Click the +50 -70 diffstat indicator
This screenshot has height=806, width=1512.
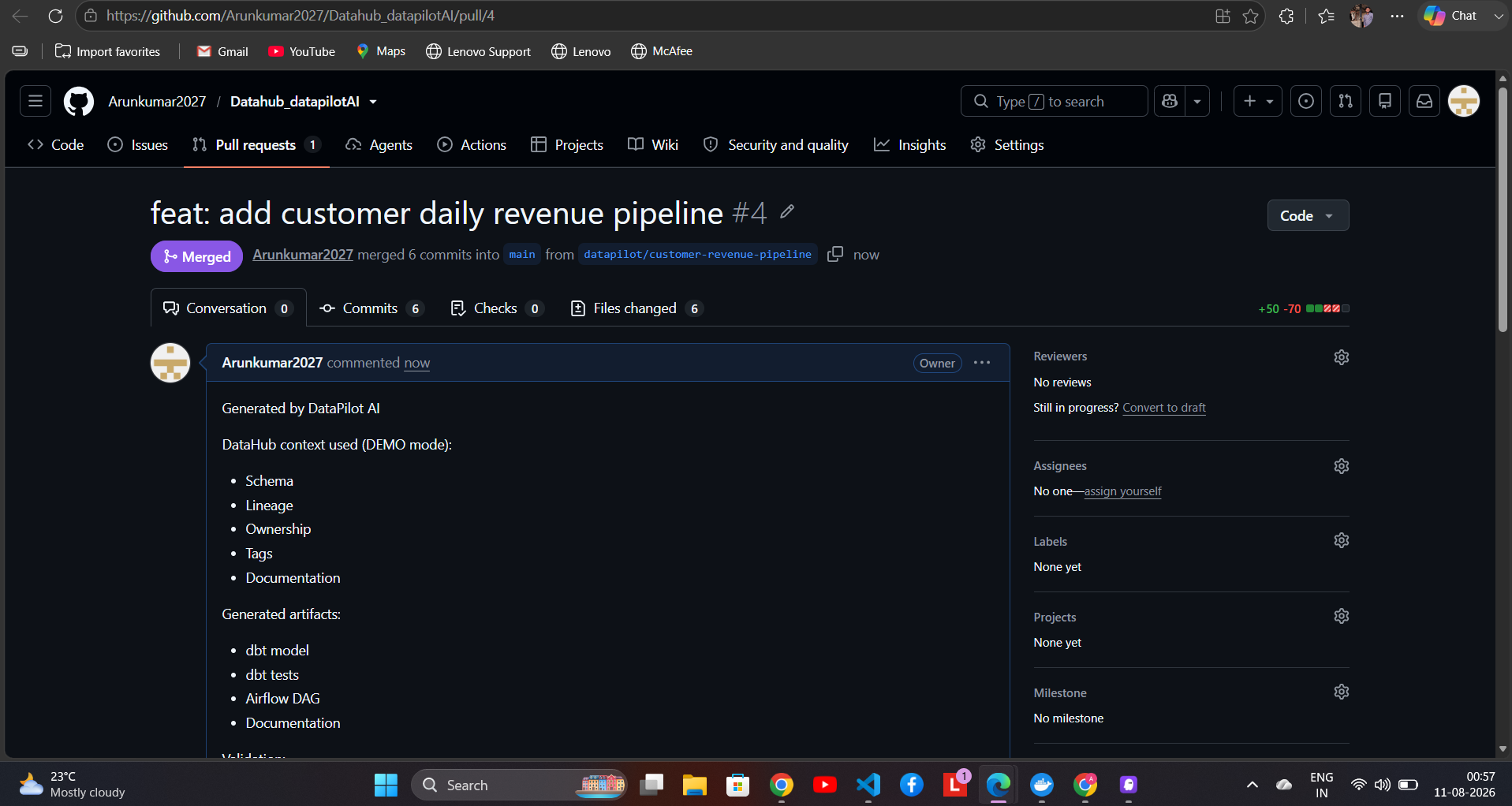(1304, 308)
